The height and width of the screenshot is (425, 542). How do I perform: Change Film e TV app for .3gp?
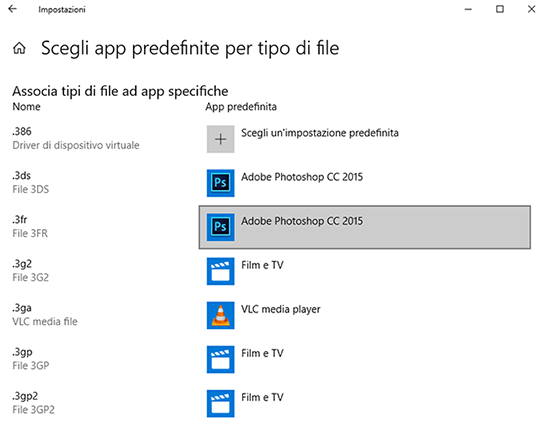pyautogui.click(x=262, y=353)
